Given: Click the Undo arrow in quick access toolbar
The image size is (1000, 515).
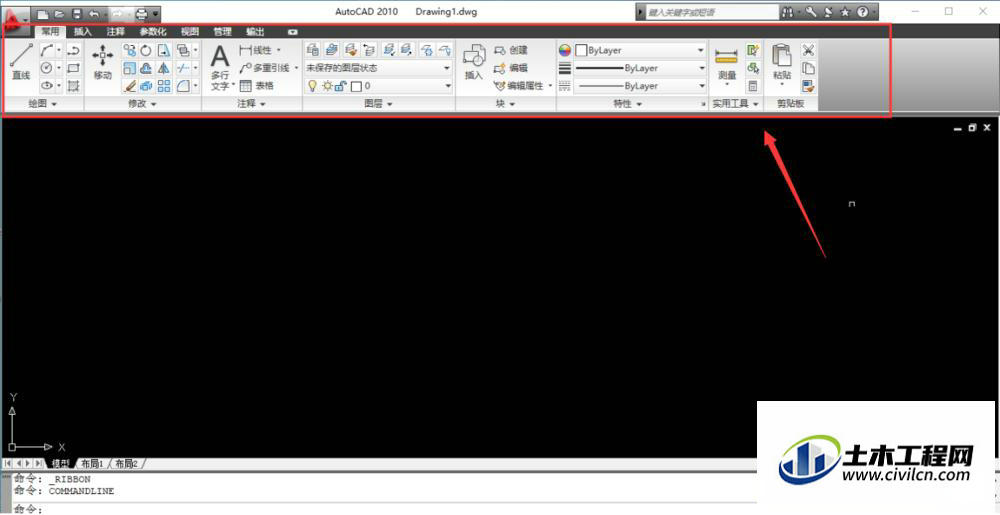Looking at the screenshot, I should (x=94, y=13).
